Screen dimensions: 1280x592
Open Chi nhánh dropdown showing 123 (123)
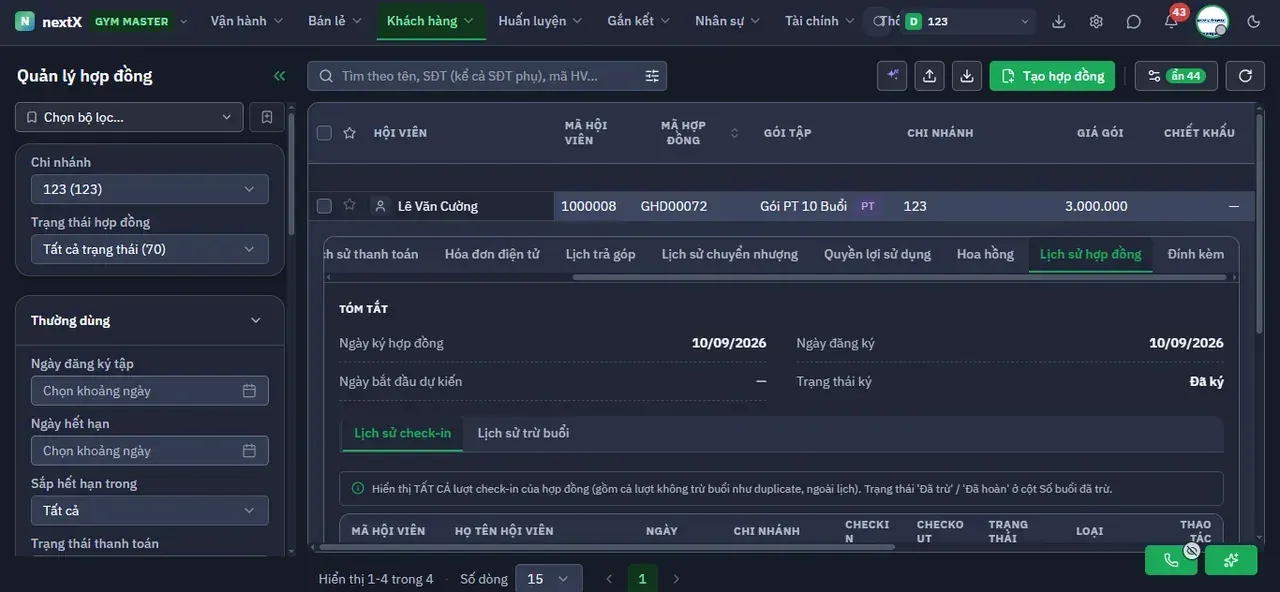click(150, 189)
